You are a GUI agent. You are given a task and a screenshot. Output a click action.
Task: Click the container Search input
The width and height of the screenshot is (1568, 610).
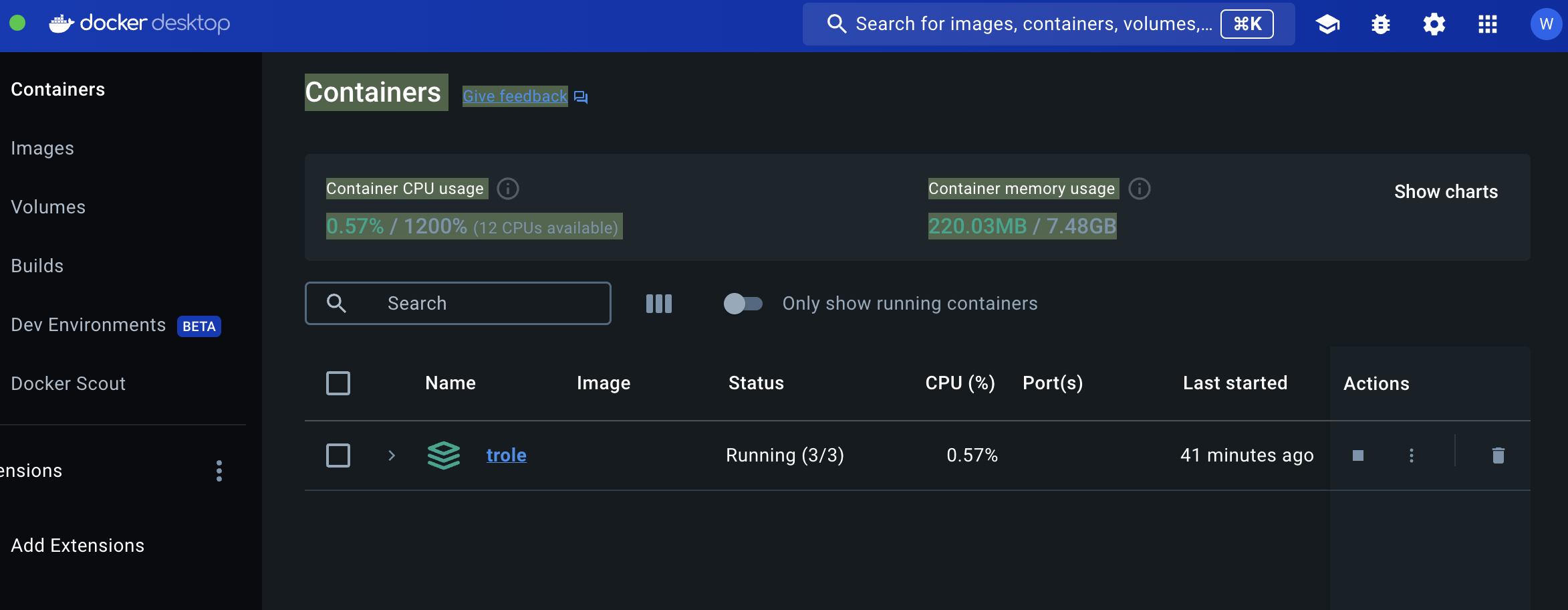[x=458, y=304]
